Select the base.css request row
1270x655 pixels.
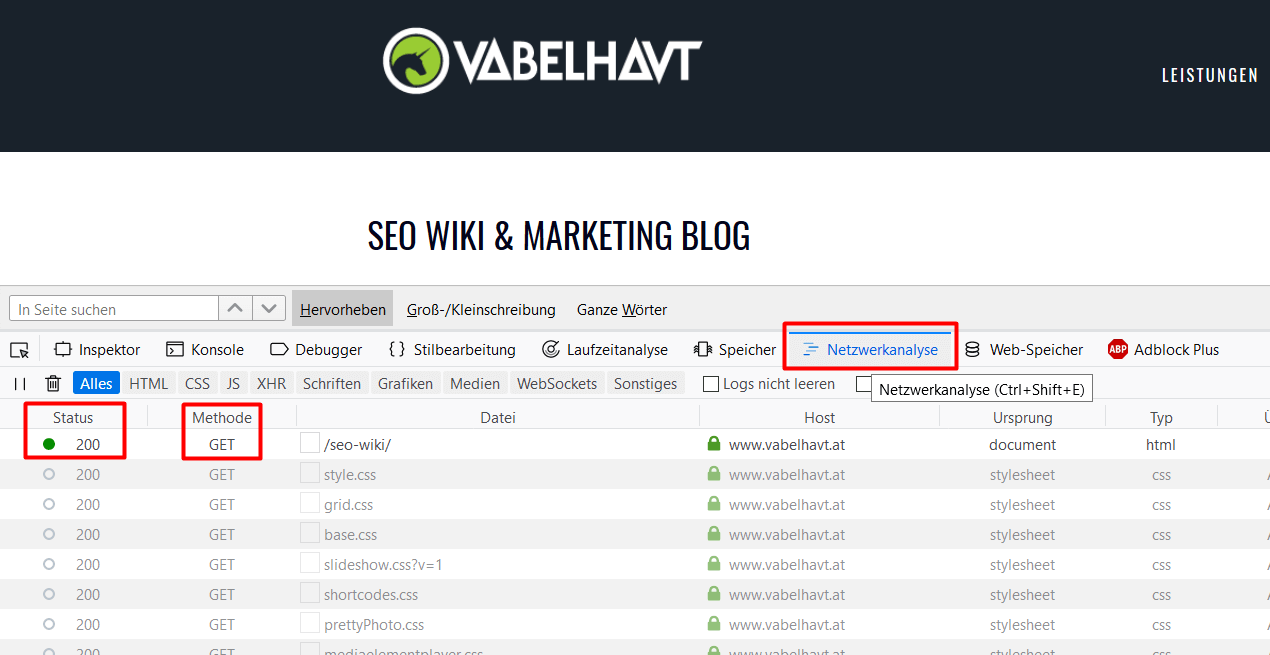pos(635,534)
